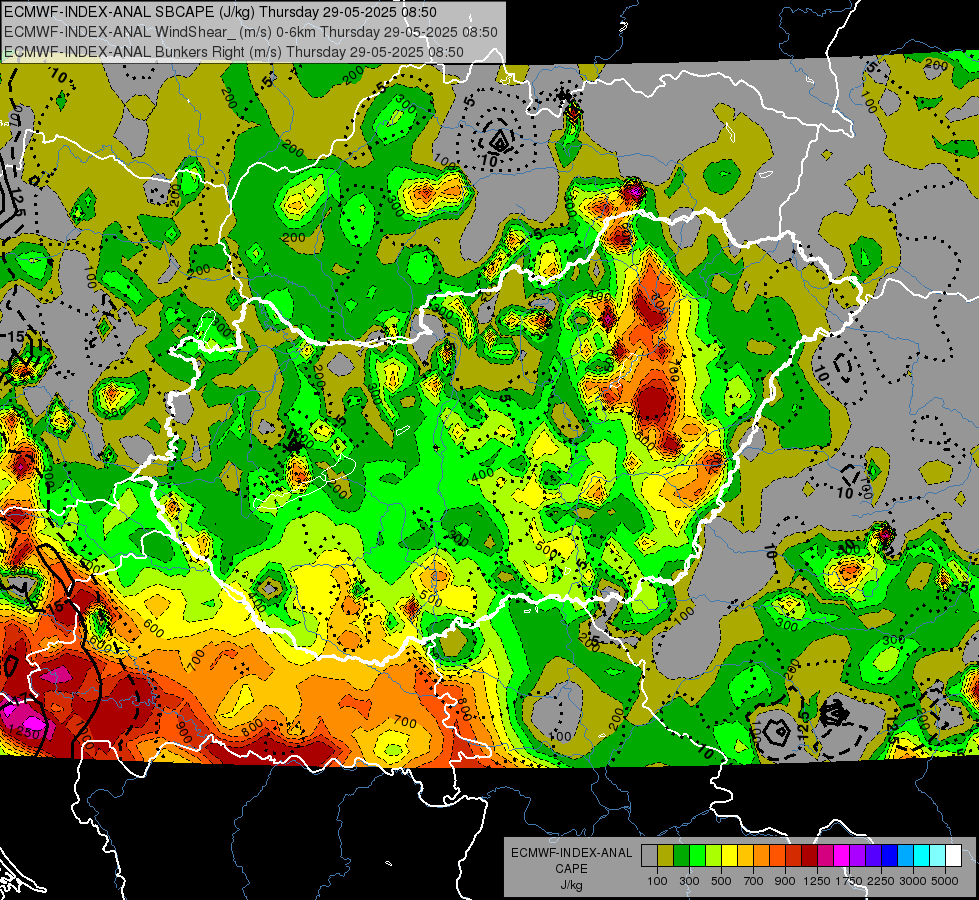This screenshot has width=979, height=900.
Task: Select the orange legend swatch above 700
Action: (x=762, y=856)
